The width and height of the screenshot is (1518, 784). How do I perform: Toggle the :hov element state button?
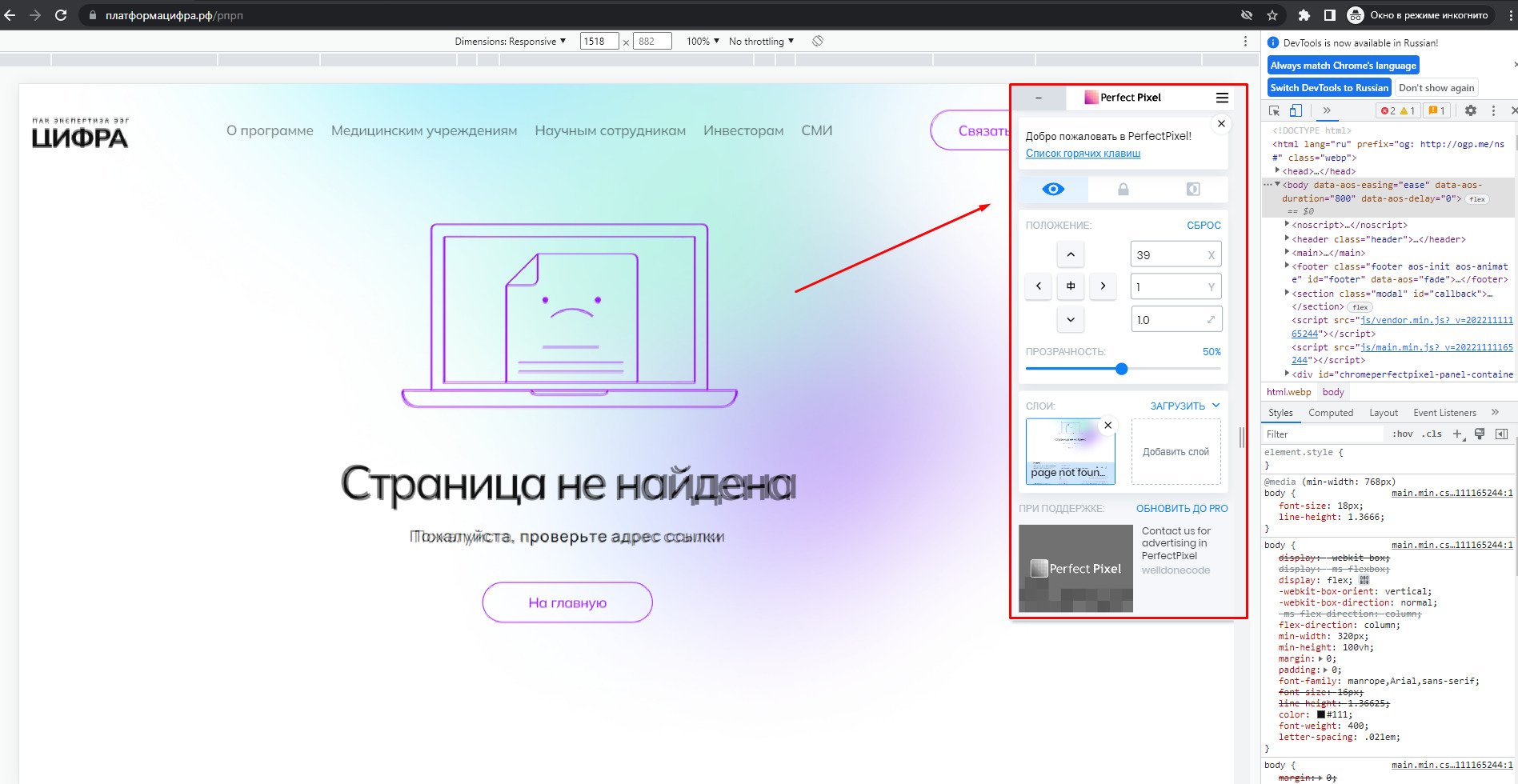[1403, 434]
